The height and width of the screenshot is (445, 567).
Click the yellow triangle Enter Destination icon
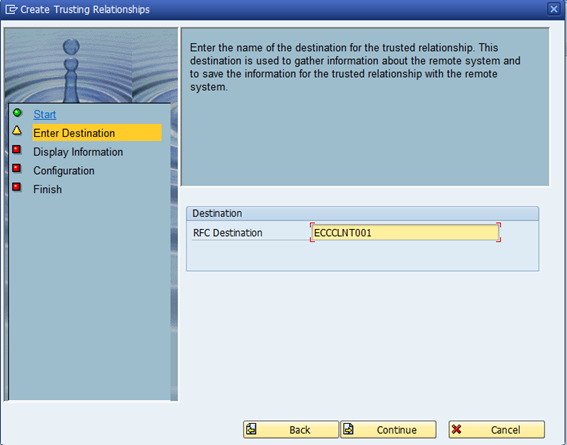tap(17, 130)
